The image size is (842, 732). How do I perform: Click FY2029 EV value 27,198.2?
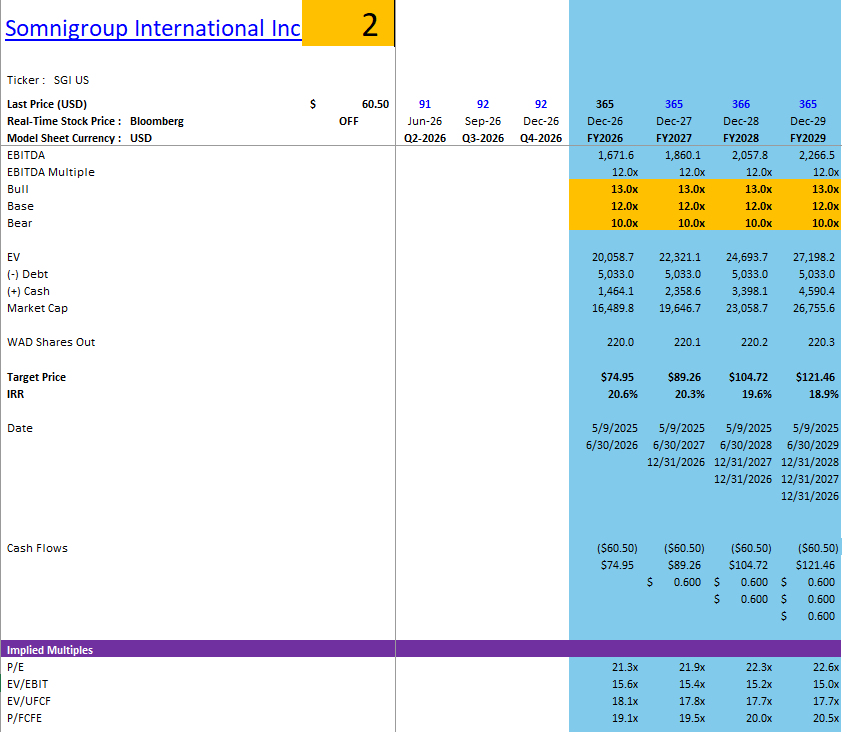(x=814, y=257)
